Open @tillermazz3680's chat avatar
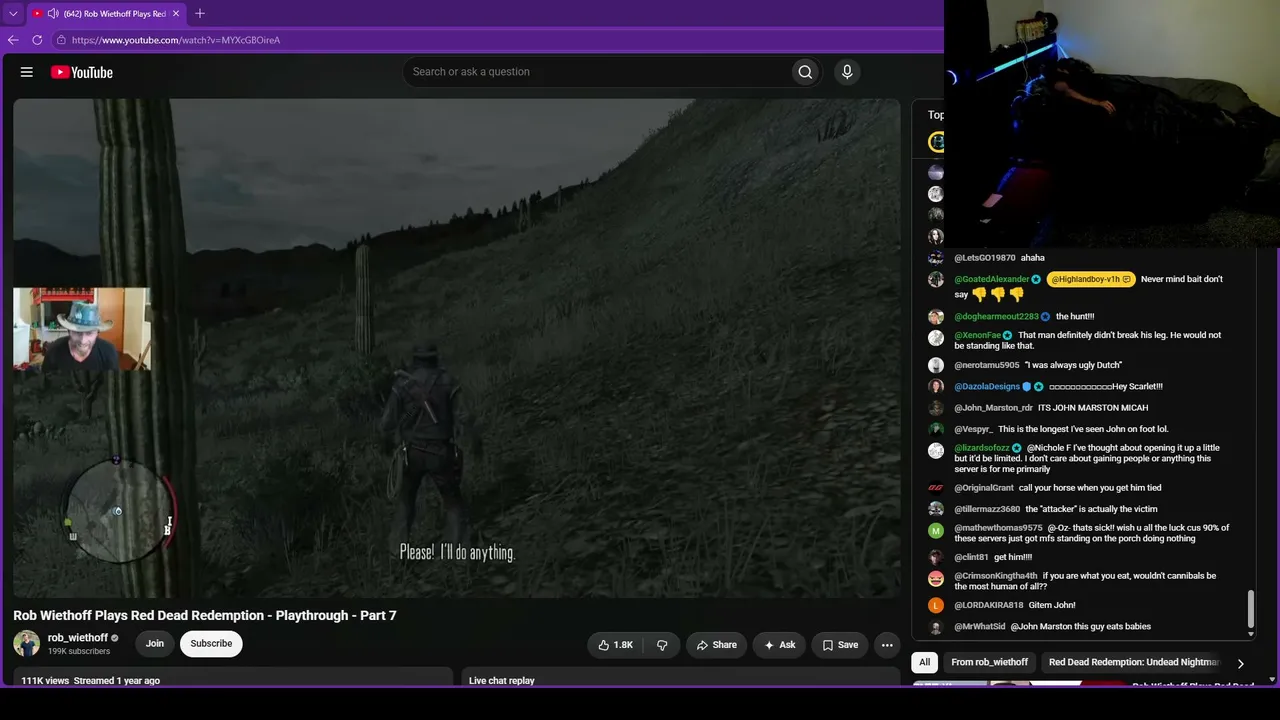 coord(936,509)
